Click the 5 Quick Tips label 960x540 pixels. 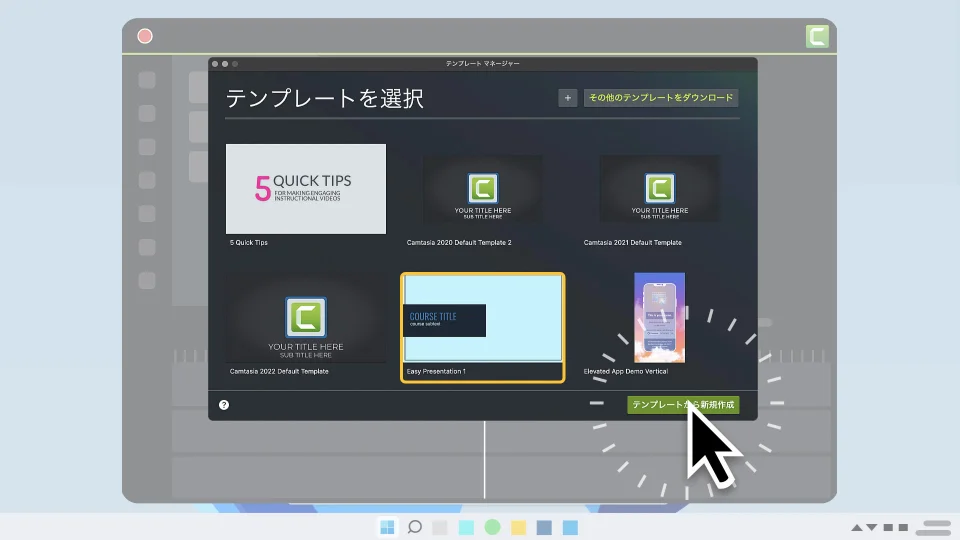tap(249, 242)
